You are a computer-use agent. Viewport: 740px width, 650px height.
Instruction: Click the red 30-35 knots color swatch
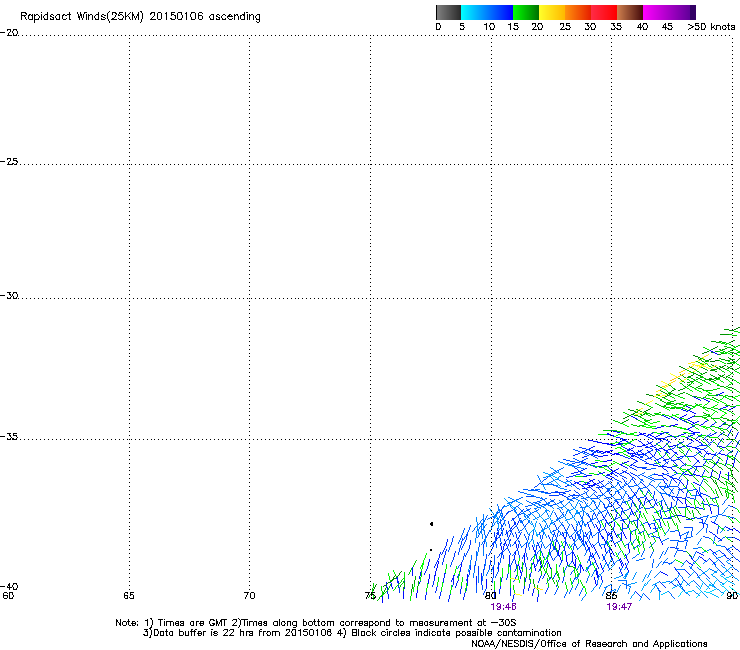click(604, 12)
